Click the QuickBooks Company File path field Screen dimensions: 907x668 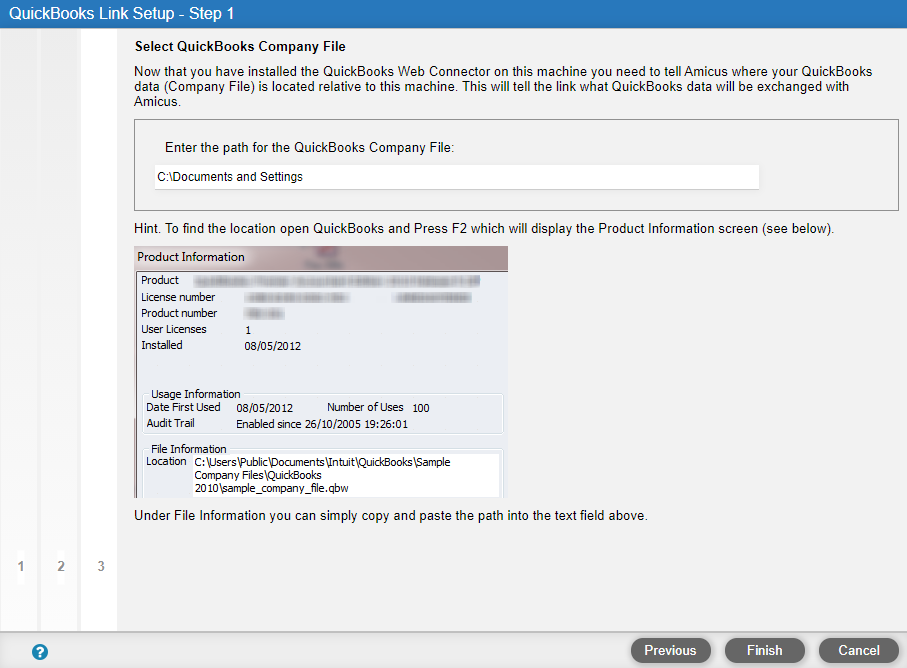point(457,177)
